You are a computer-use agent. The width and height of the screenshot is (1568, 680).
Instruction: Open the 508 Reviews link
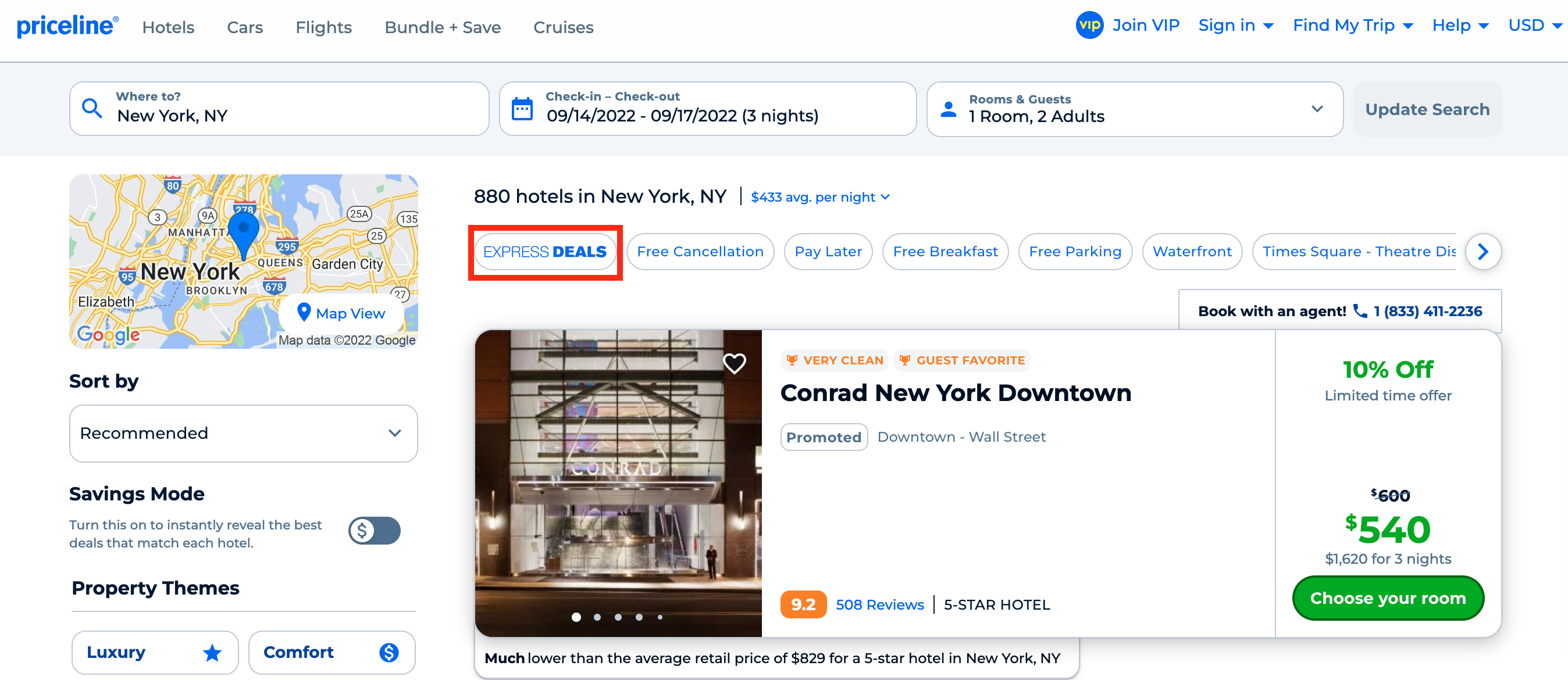[x=879, y=604]
